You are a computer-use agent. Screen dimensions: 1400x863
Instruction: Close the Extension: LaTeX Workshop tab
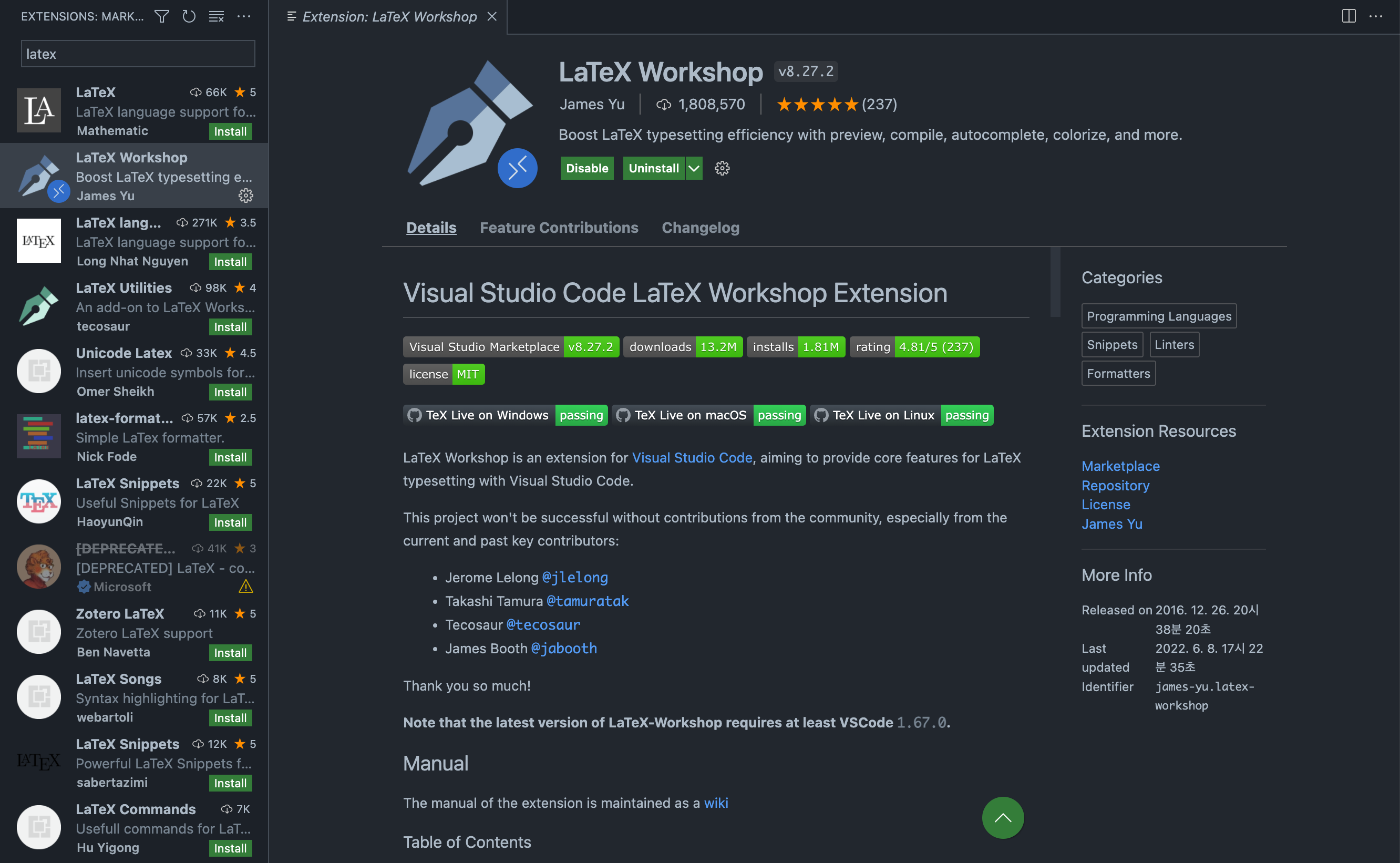(492, 16)
